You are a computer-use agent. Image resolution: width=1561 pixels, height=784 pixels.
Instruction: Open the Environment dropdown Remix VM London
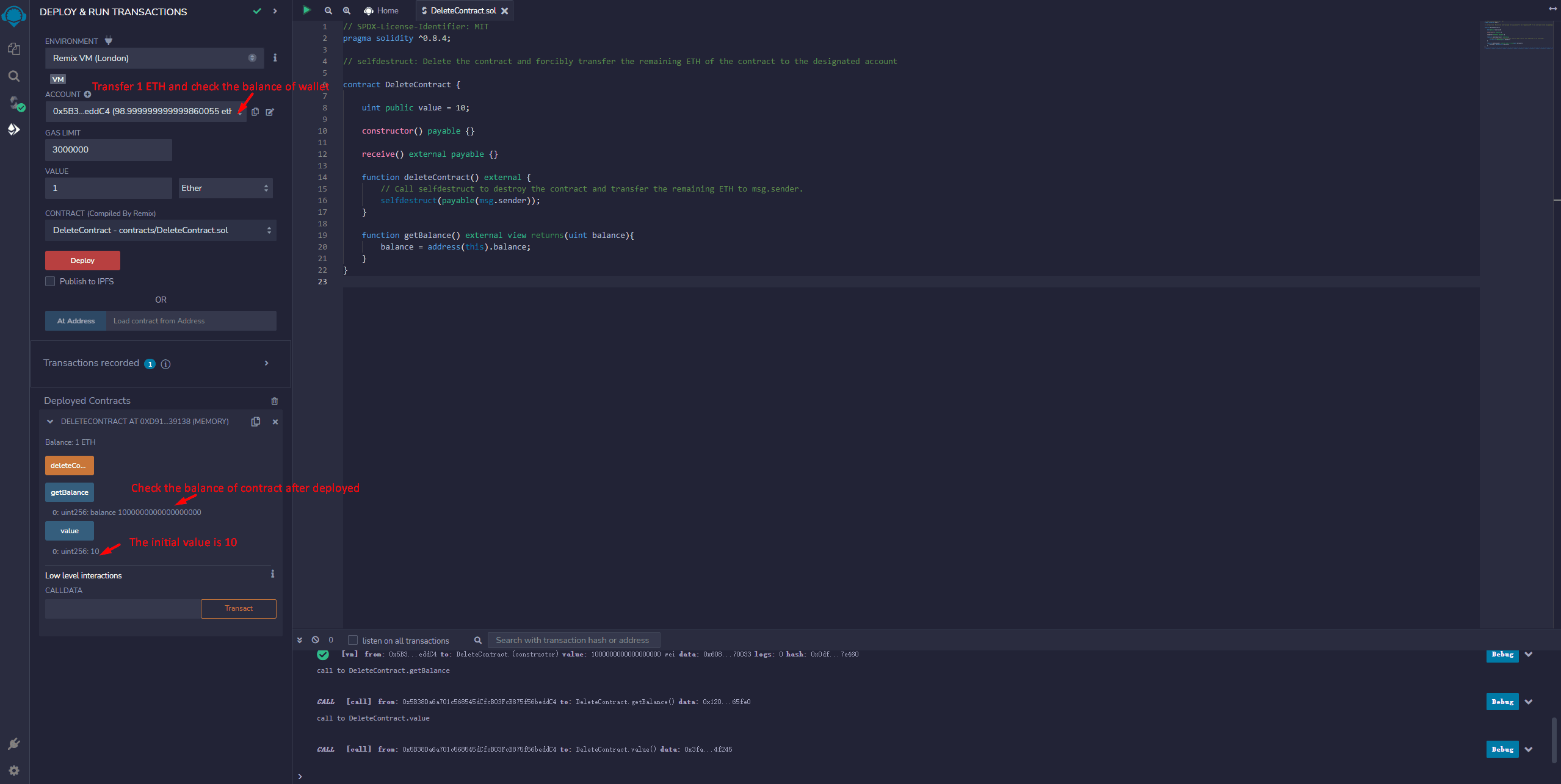tap(154, 58)
